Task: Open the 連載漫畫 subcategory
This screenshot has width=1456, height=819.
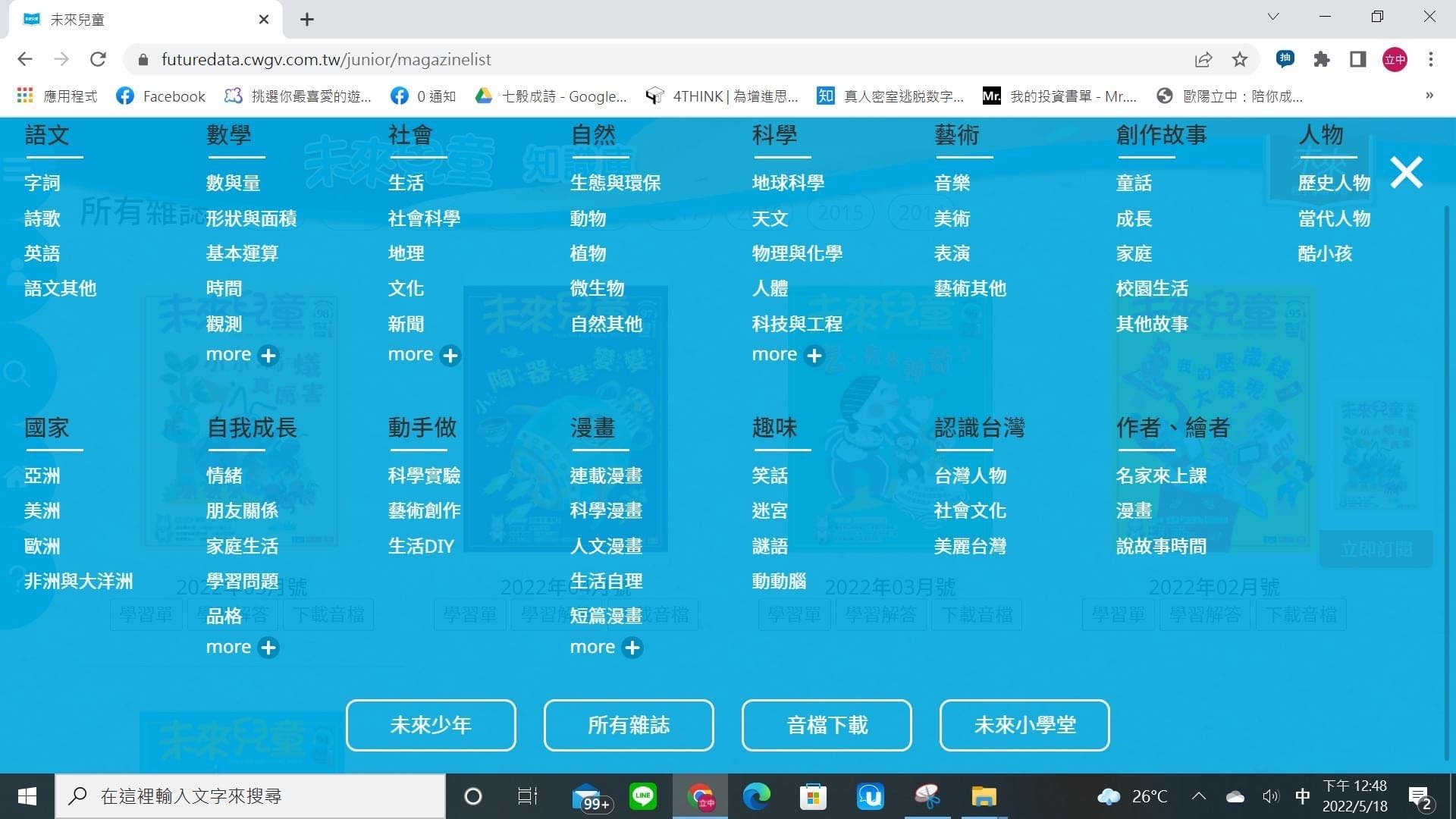Action: pos(607,475)
